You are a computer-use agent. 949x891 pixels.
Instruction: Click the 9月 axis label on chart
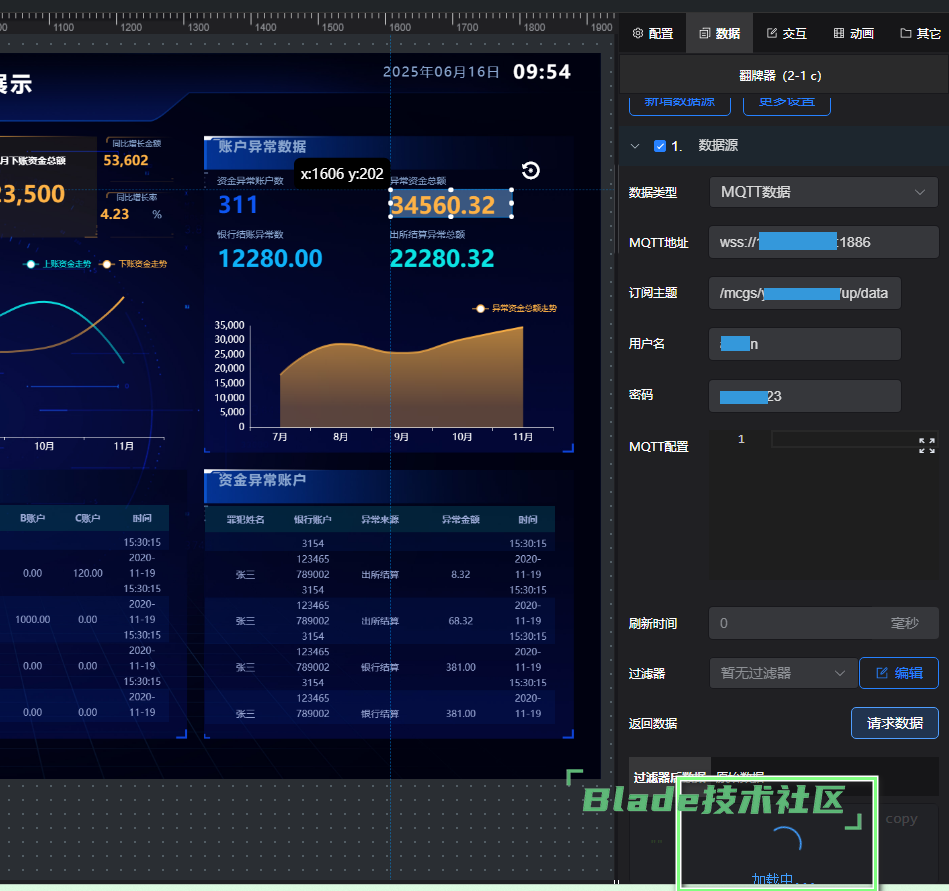click(x=401, y=437)
